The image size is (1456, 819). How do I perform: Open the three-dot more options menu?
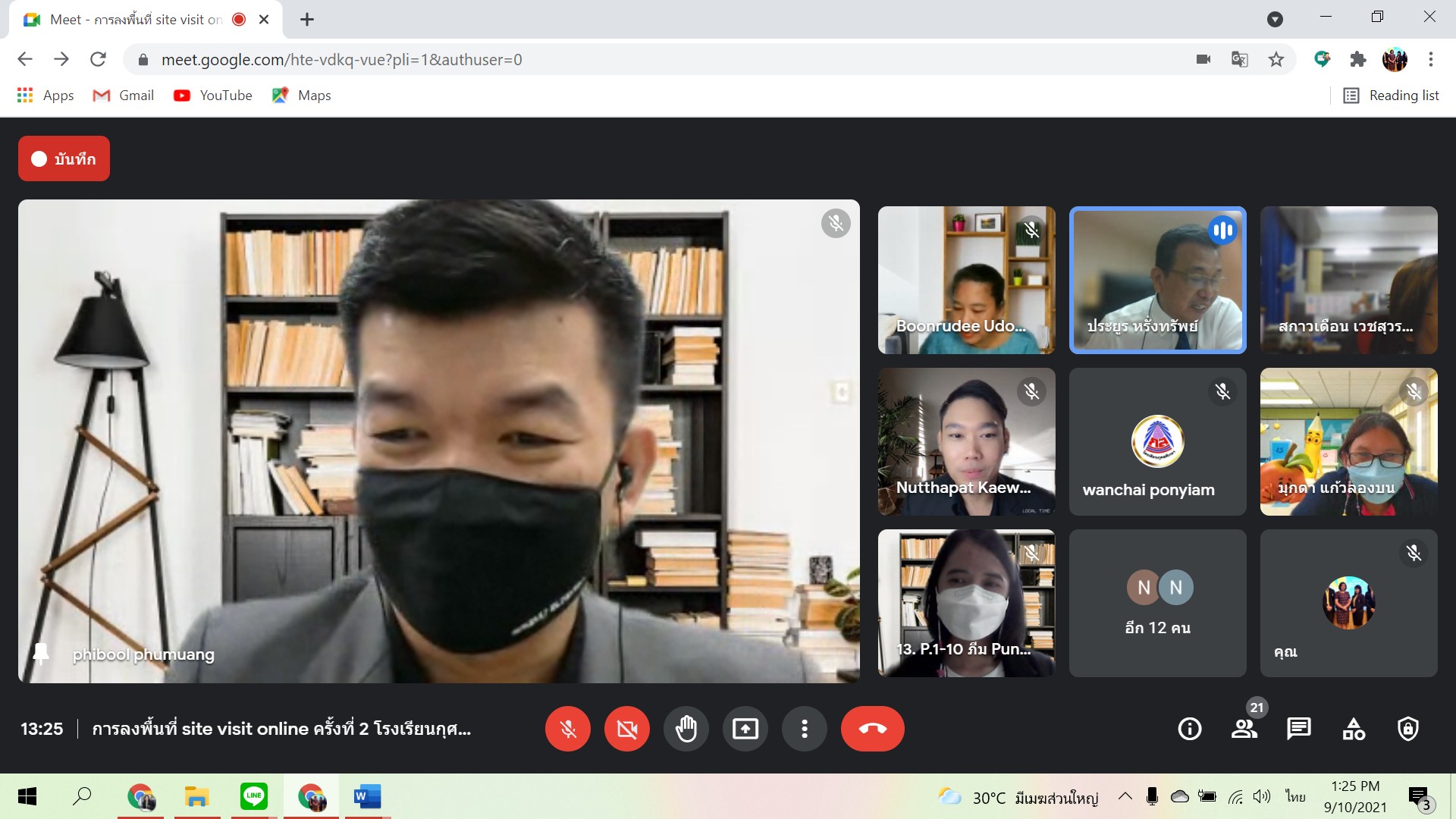pyautogui.click(x=804, y=729)
